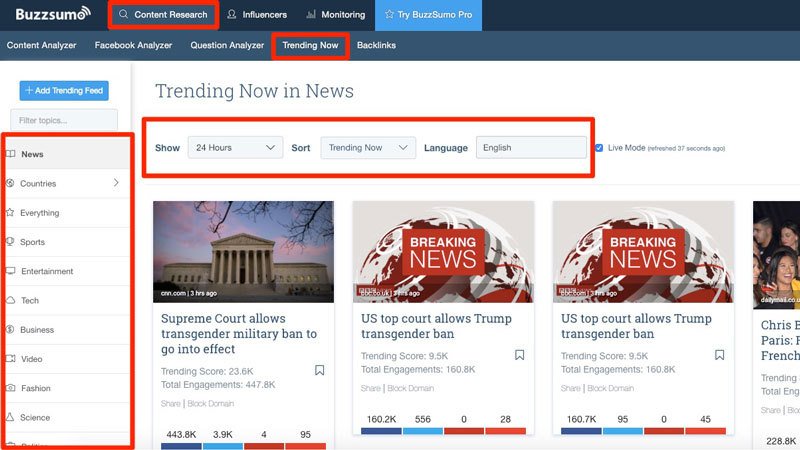Screen dimensions: 800x450
Task: Open the Influencers tab
Action: click(257, 14)
